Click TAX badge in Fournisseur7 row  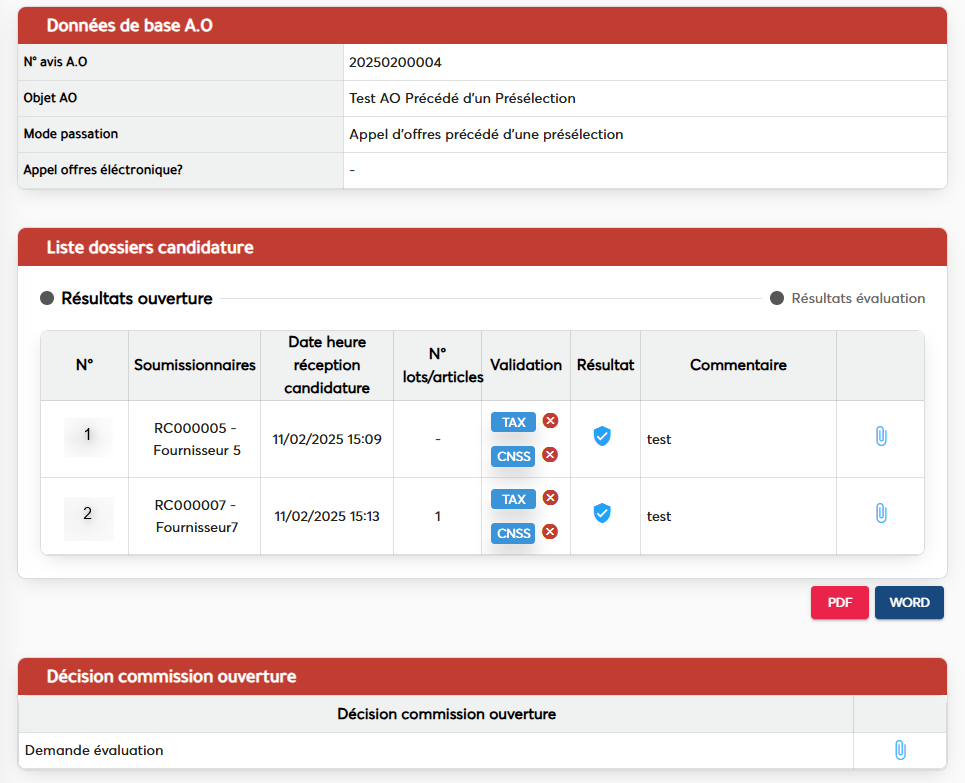pyautogui.click(x=513, y=499)
